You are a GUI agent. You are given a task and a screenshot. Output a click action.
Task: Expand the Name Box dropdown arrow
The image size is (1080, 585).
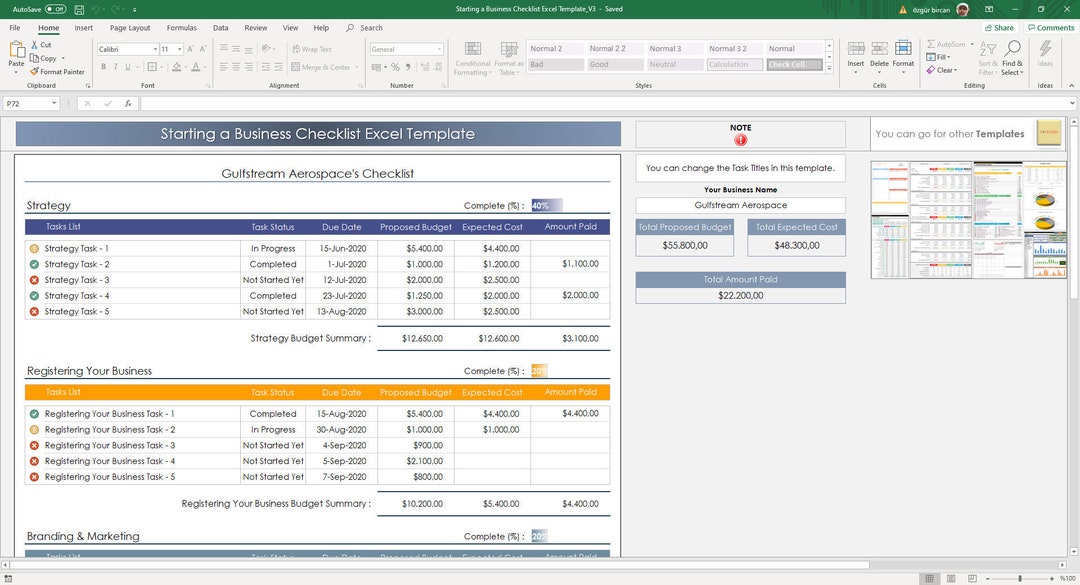(x=54, y=103)
